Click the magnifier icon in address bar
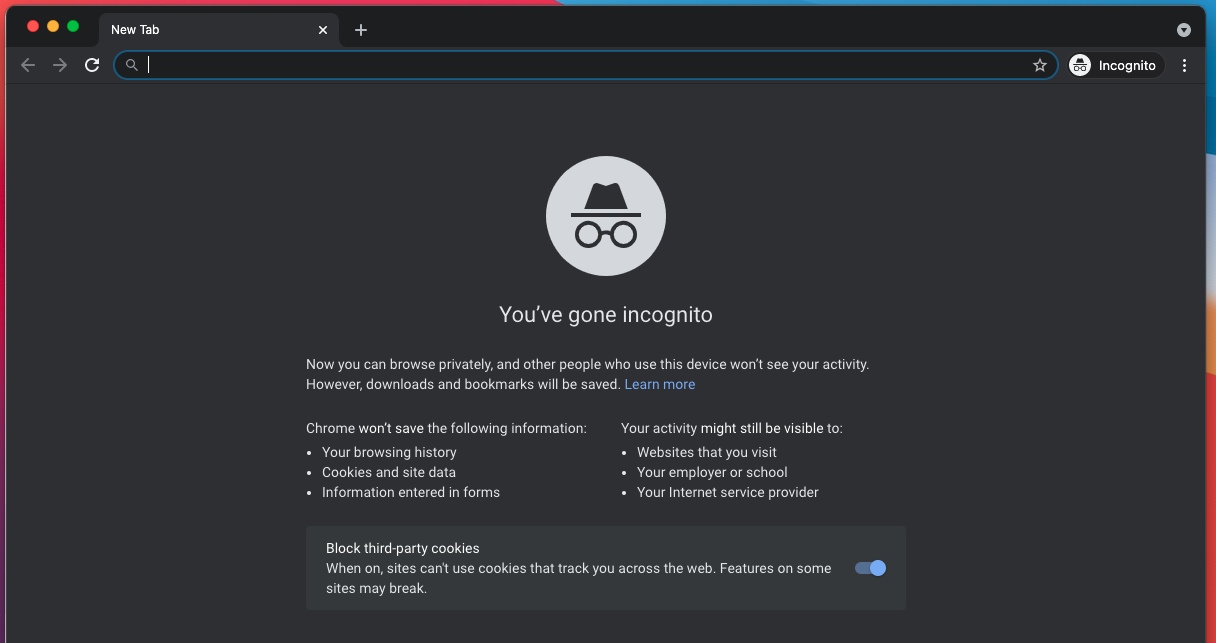This screenshot has height=643, width=1216. pos(131,65)
